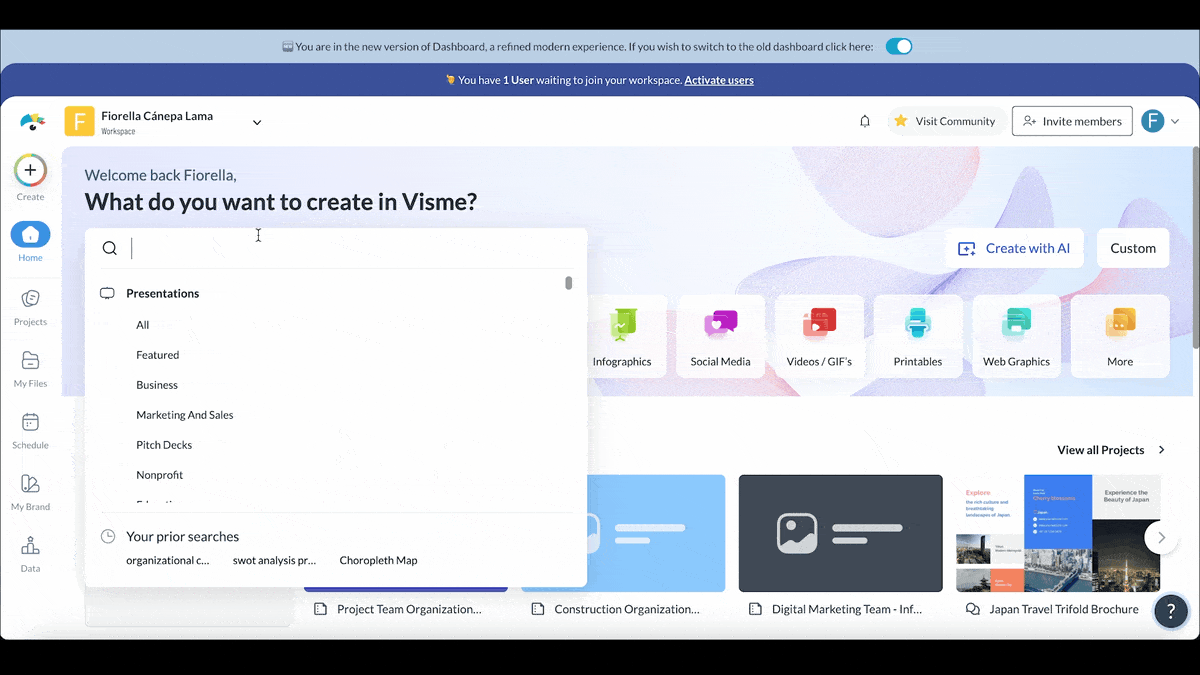
Task: Open the Projects section in sidebar
Action: tap(30, 299)
